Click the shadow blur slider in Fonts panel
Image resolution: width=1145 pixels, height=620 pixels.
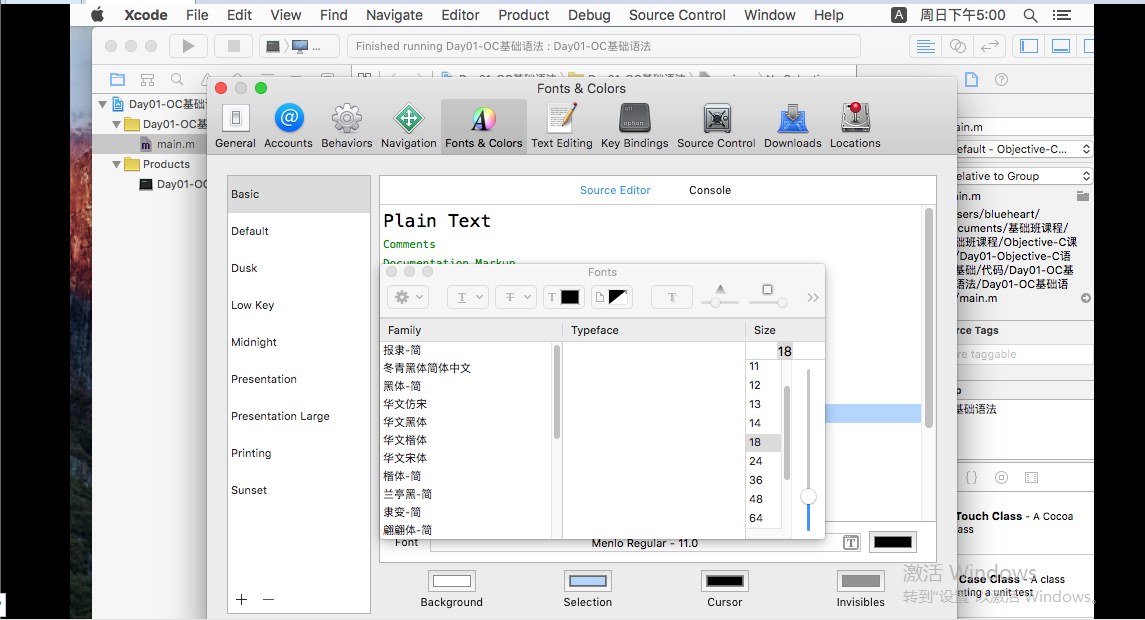click(x=769, y=302)
